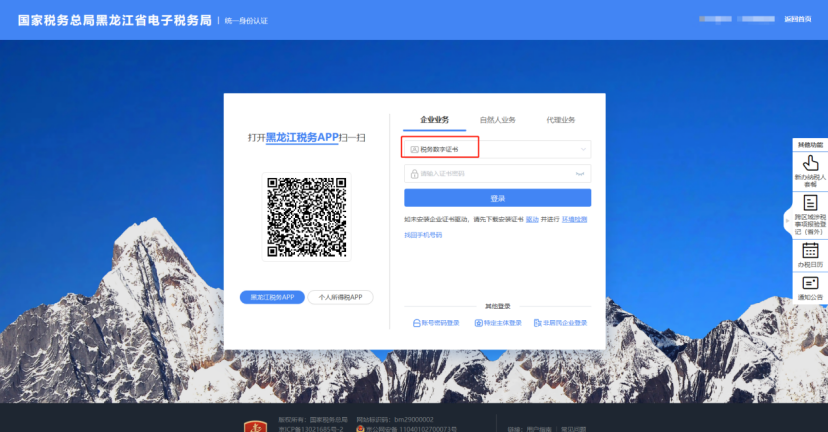Click the 环境检测 link
Screen dimensions: 828x432
tap(574, 219)
